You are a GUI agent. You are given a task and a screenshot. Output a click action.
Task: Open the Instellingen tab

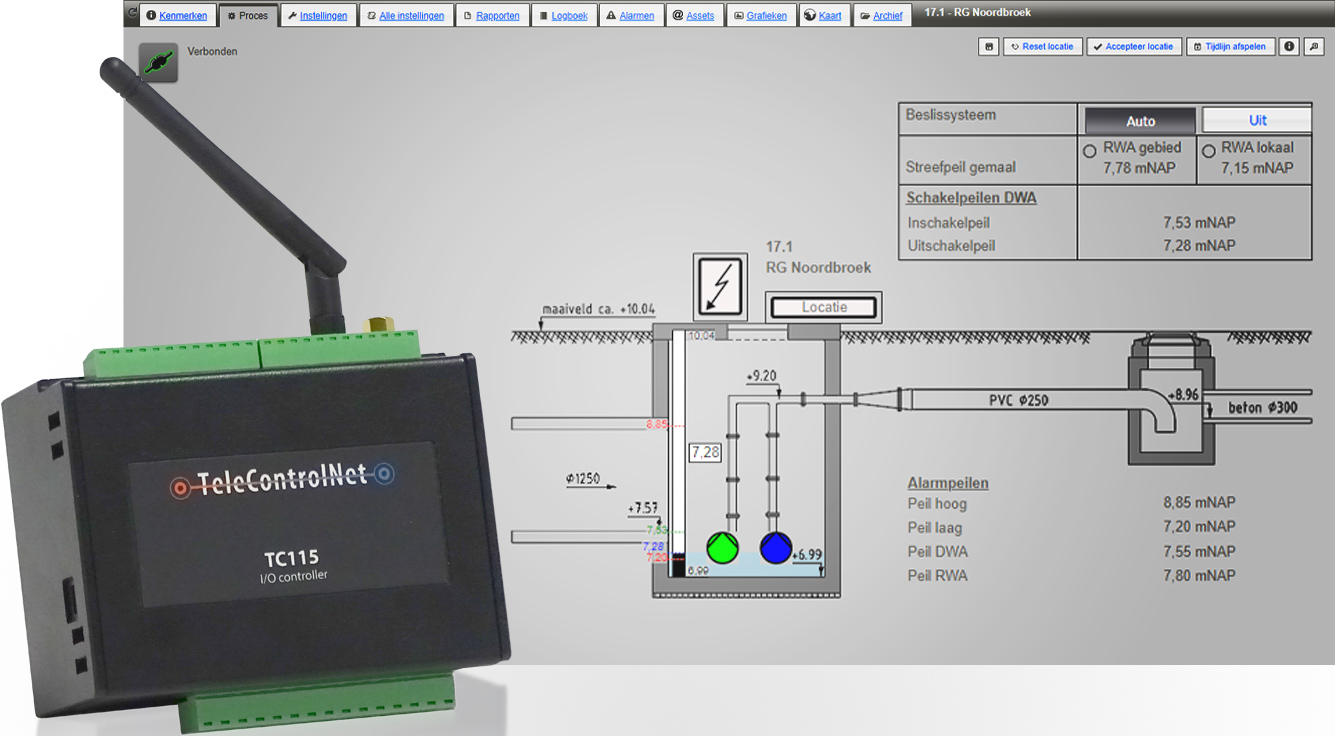pos(318,15)
